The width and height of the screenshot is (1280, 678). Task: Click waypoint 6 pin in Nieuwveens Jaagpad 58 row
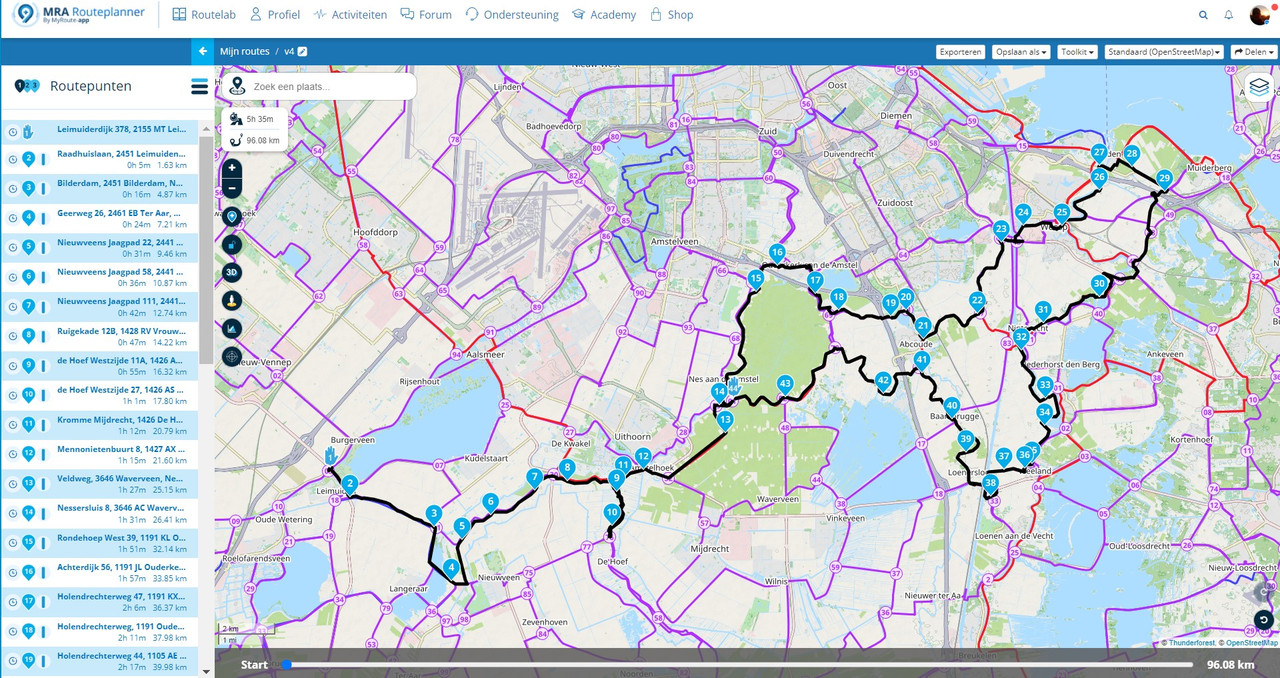(x=28, y=277)
